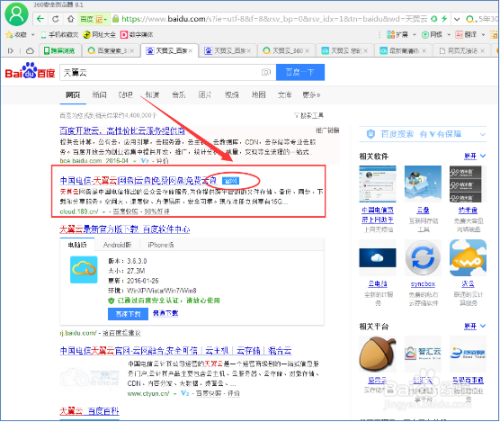500x422 pixels.
Task: Close the active 天翼云_百度 tab
Action: click(190, 51)
